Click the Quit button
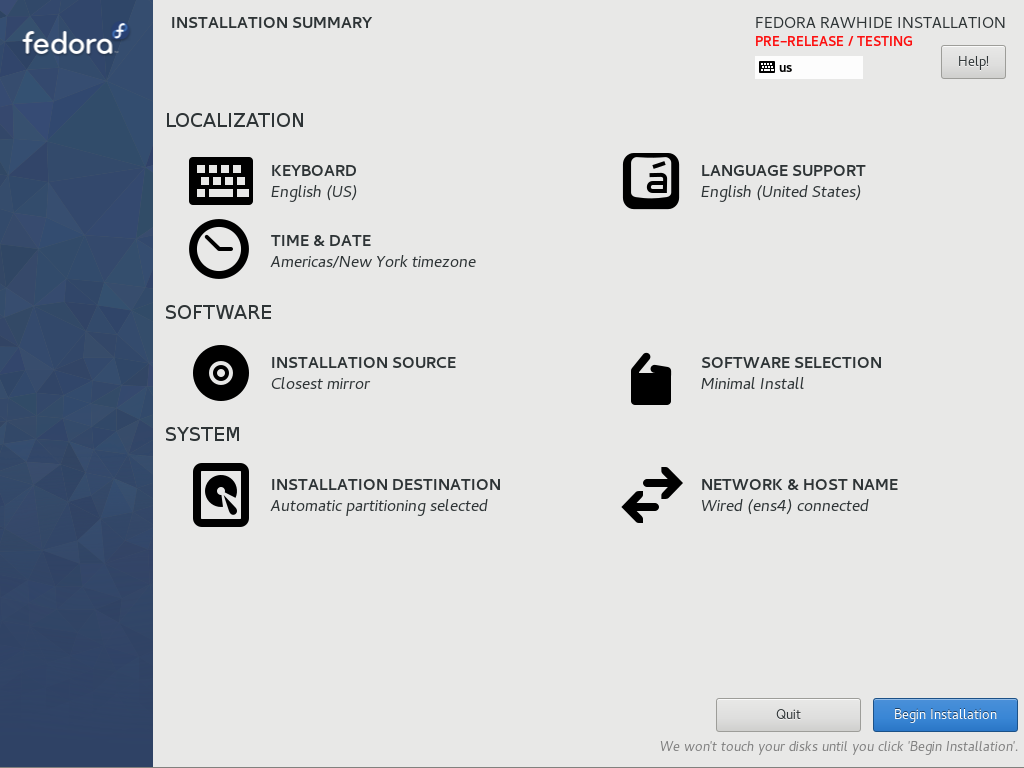 click(x=788, y=714)
